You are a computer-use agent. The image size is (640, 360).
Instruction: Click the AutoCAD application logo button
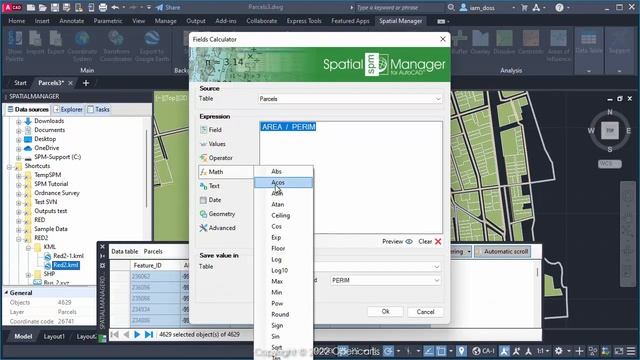coord(12,7)
